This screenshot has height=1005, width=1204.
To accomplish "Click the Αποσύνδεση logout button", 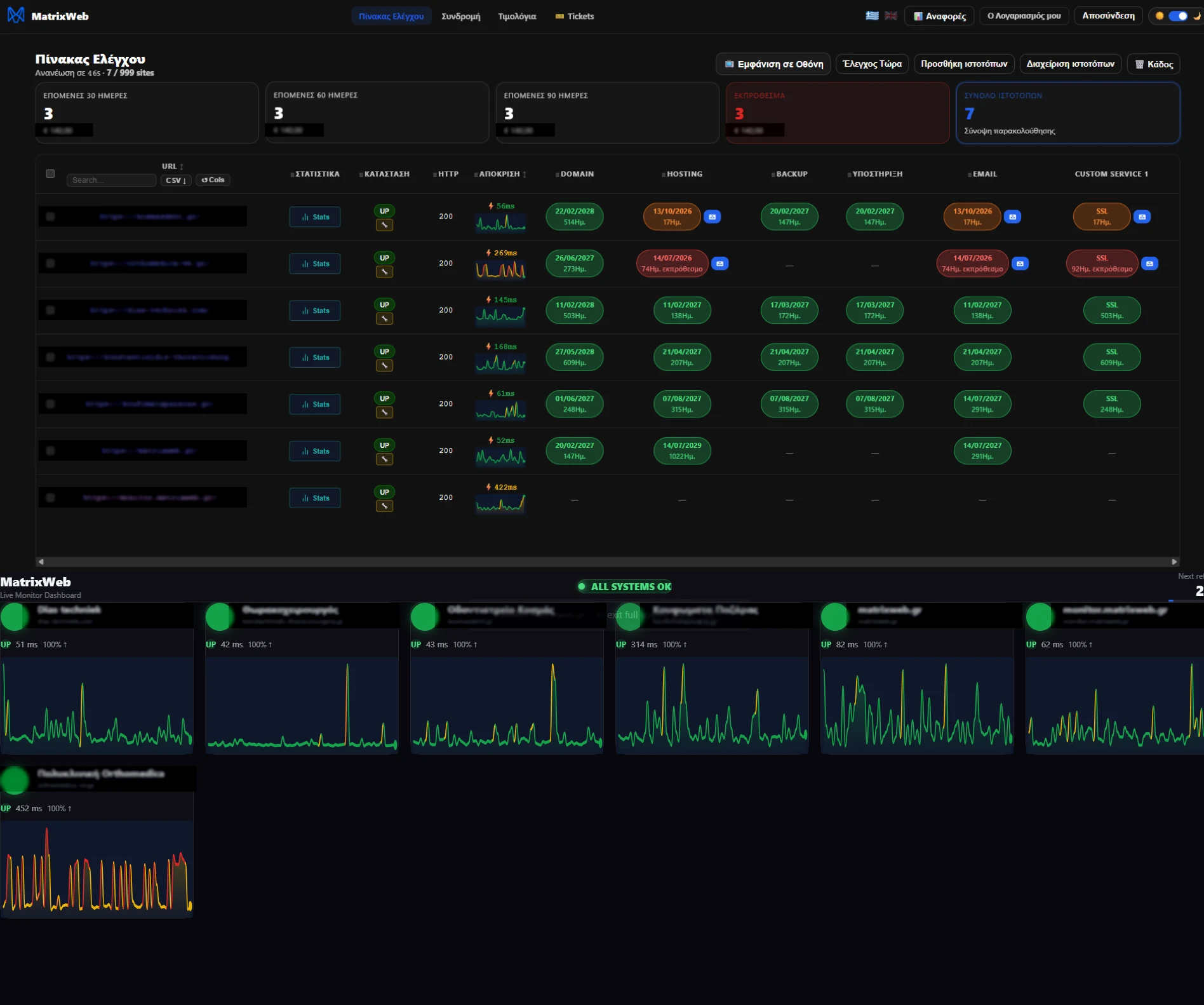I will pyautogui.click(x=1108, y=16).
